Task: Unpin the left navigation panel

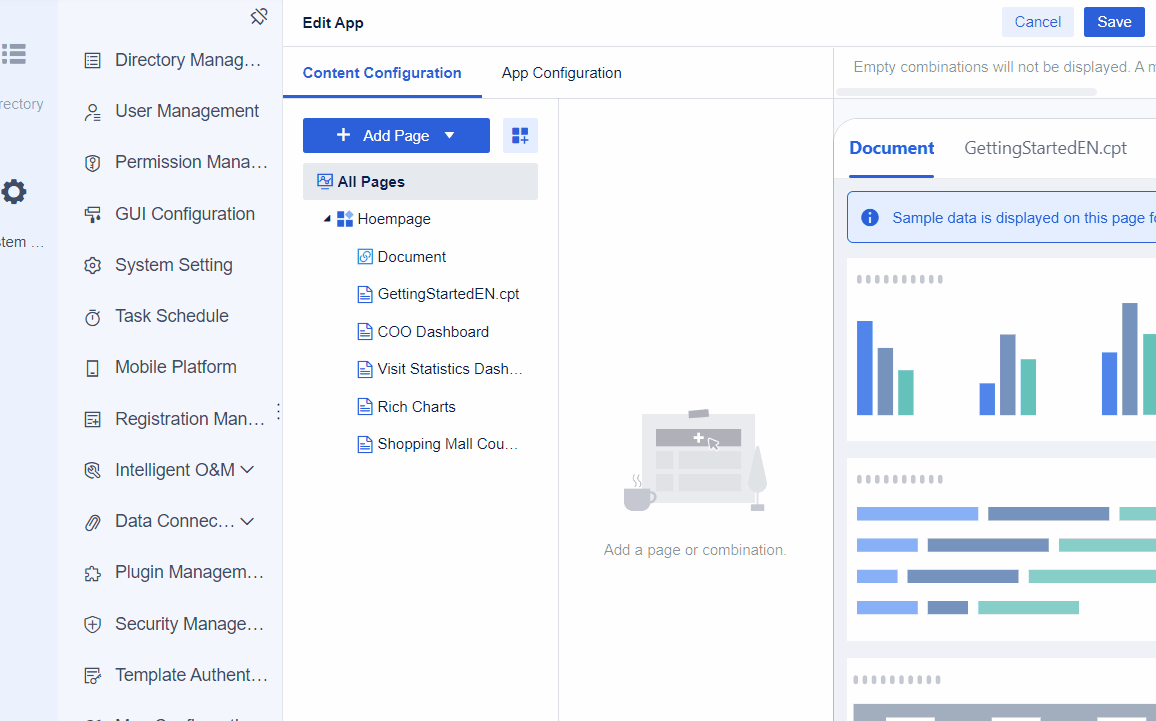Action: coord(259,16)
